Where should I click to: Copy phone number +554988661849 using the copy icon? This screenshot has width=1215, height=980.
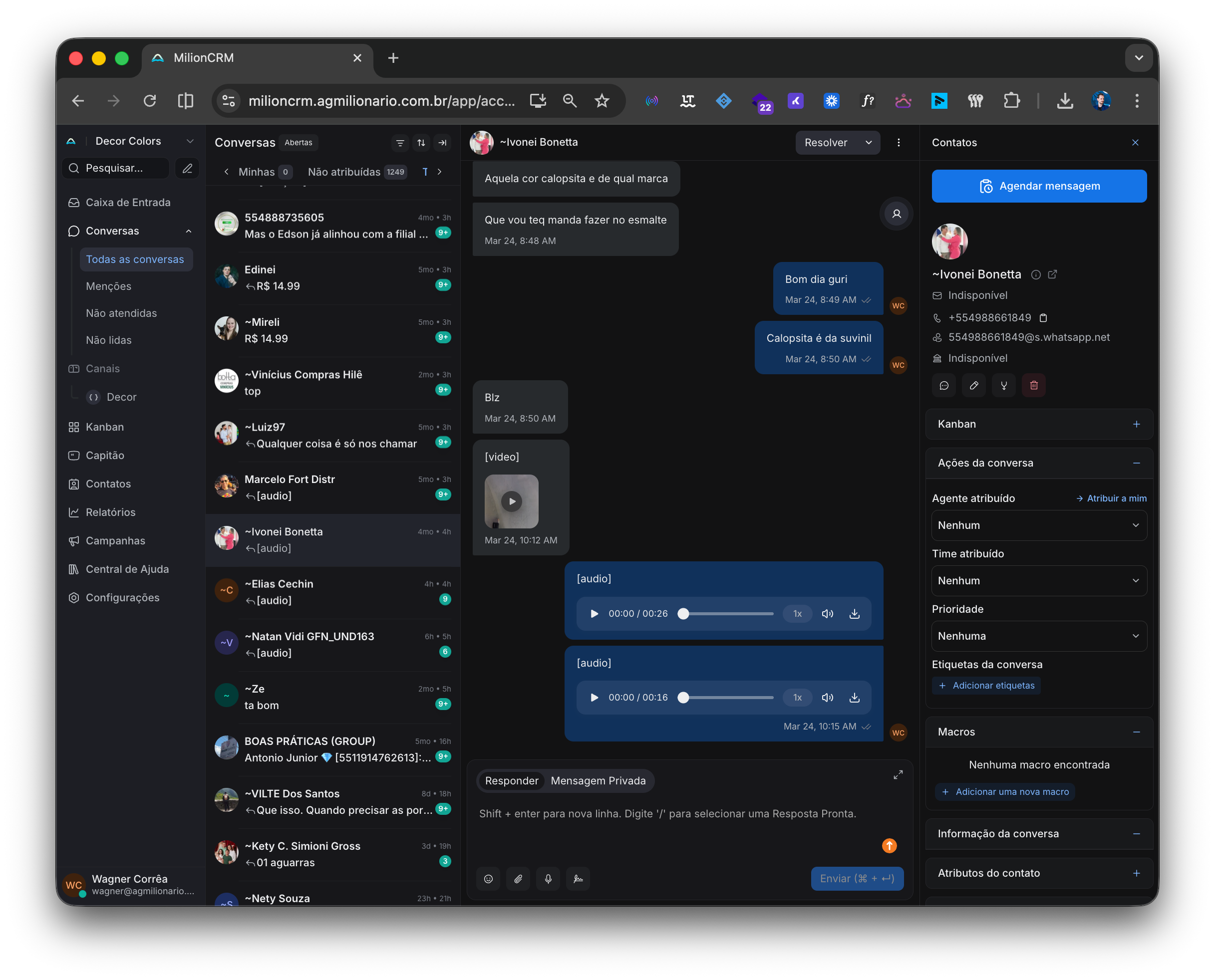1044,317
